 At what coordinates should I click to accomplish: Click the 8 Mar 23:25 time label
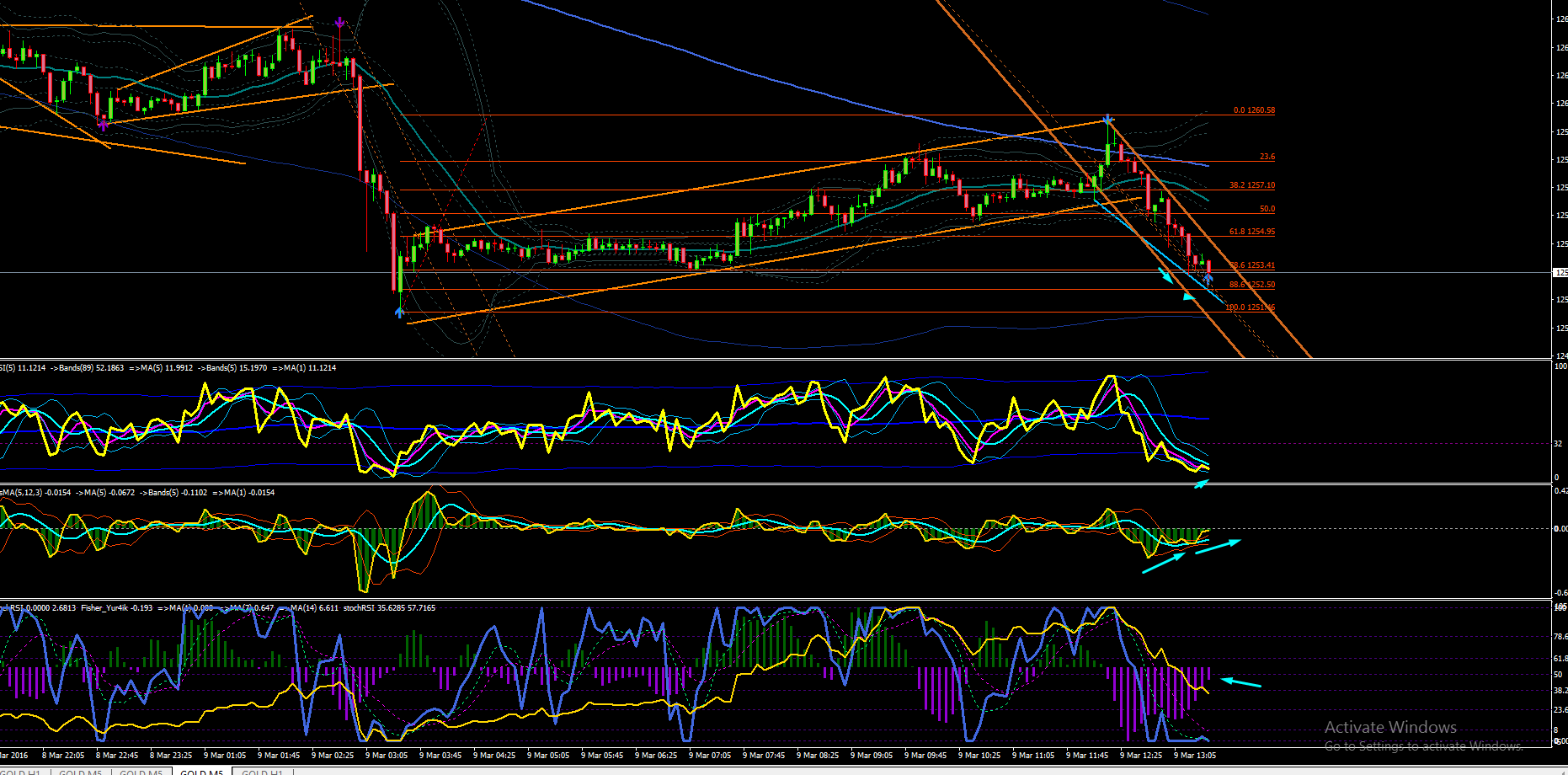(x=171, y=756)
